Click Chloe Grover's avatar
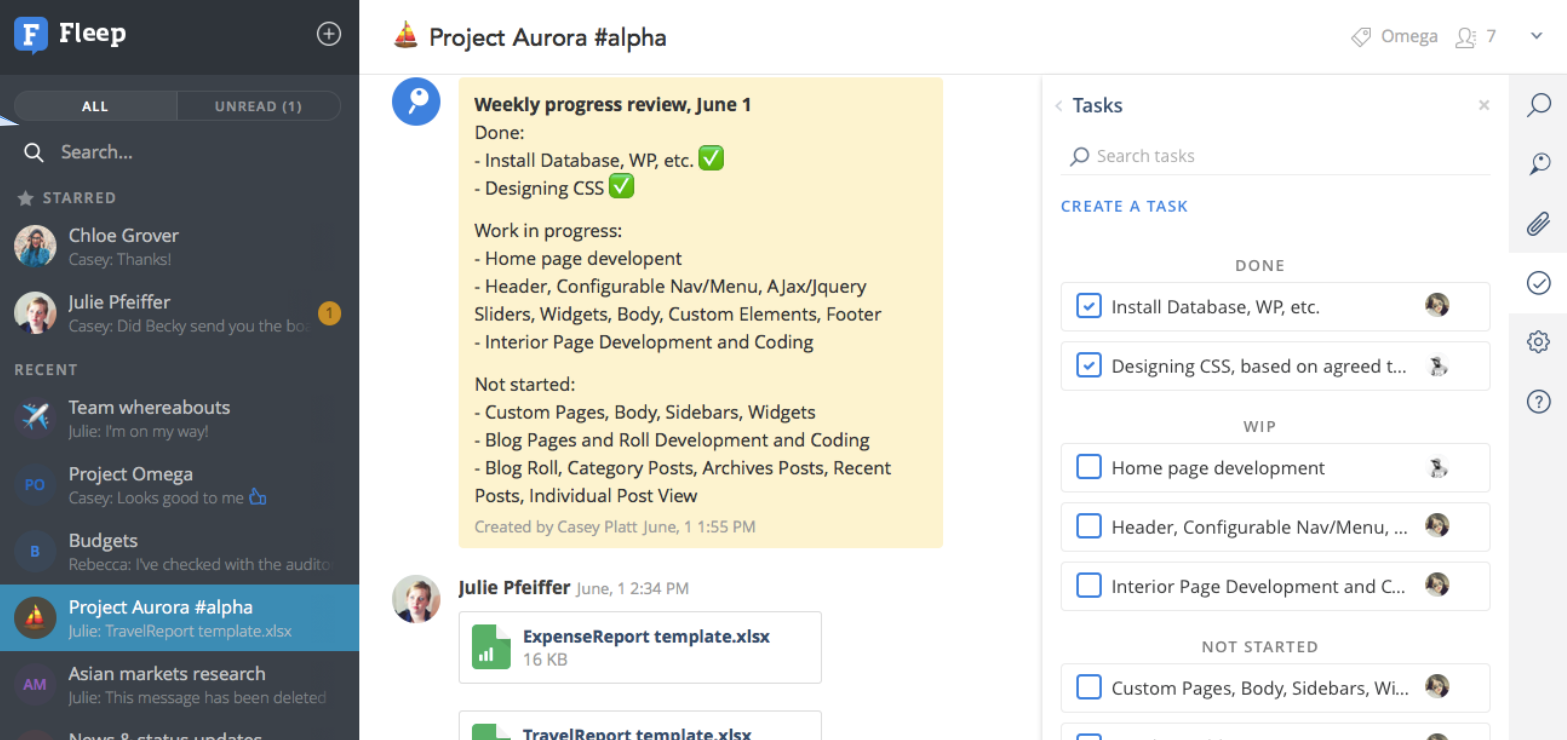1567x740 pixels. (35, 246)
